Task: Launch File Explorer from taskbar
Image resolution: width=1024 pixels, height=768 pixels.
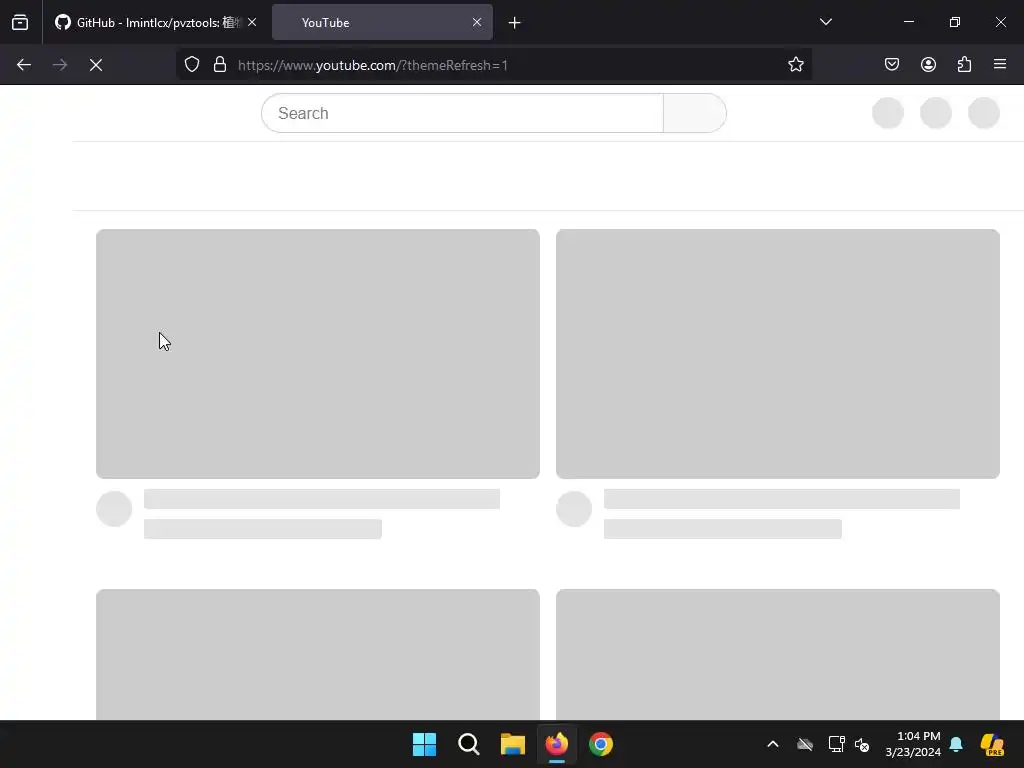Action: point(513,744)
